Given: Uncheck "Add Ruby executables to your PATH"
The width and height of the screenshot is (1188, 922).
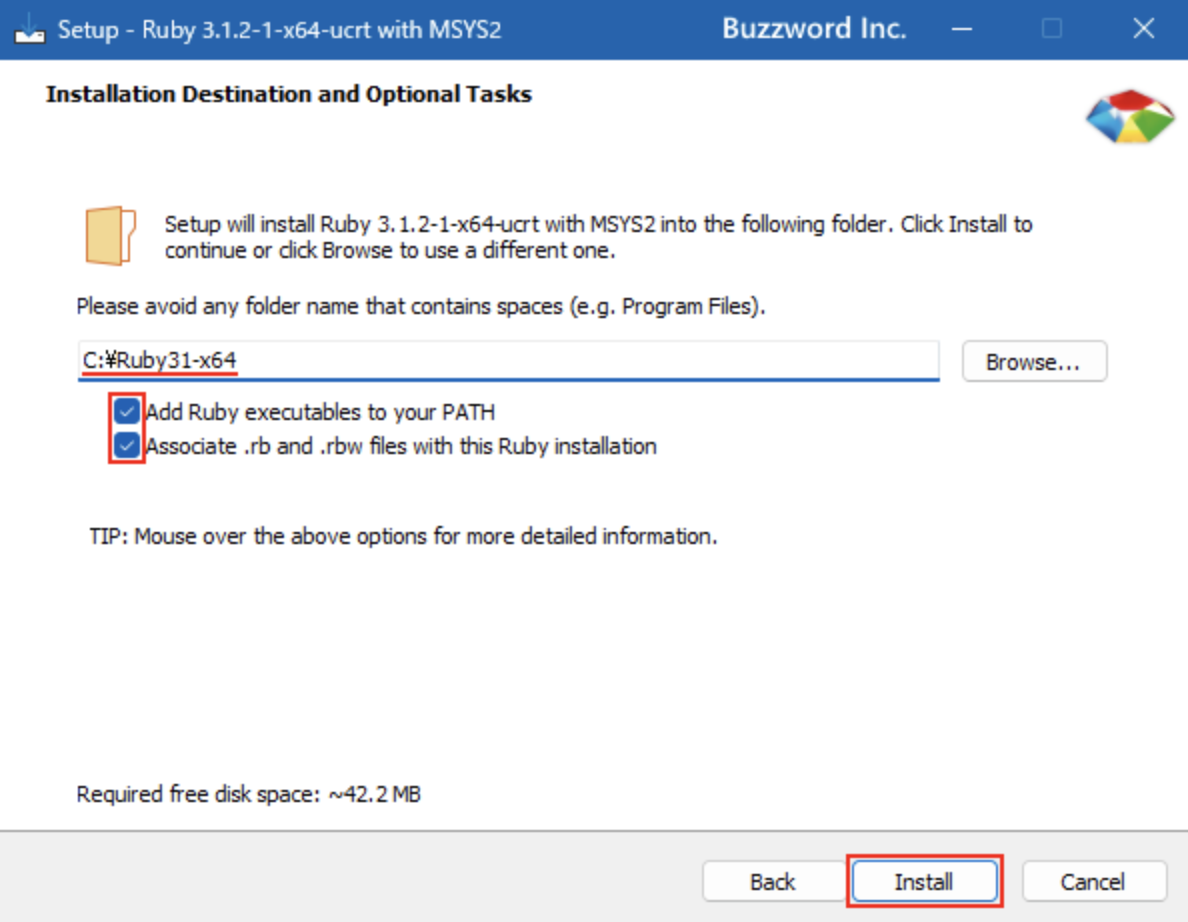Looking at the screenshot, I should pyautogui.click(x=126, y=412).
